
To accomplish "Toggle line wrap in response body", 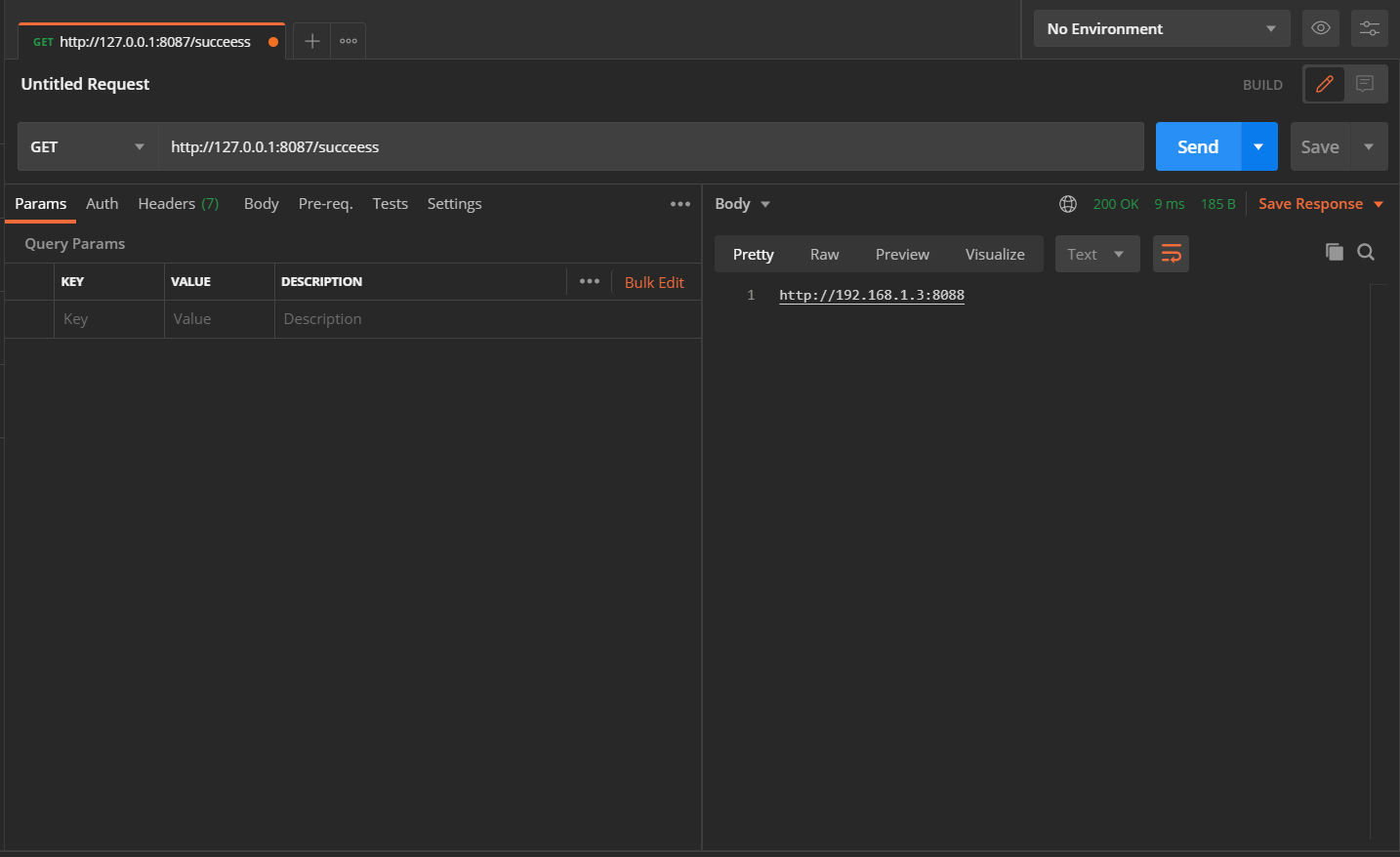I will click(x=1171, y=254).
